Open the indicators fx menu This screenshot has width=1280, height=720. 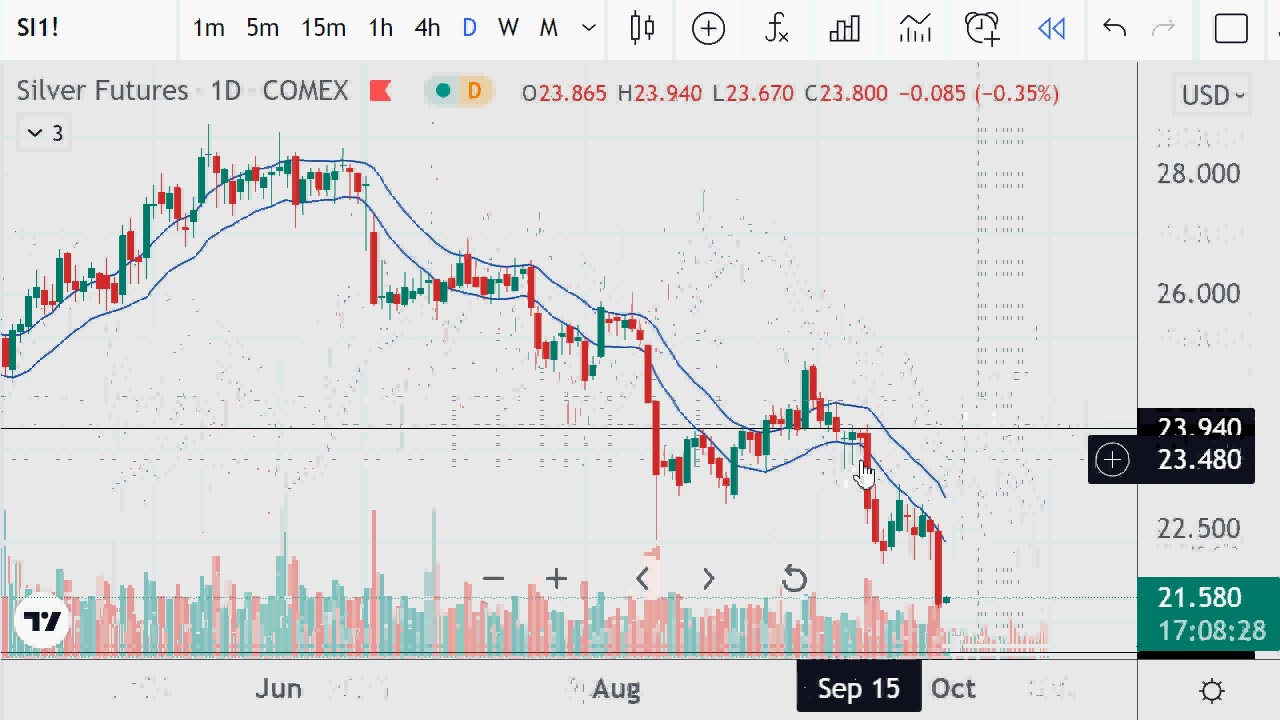(x=776, y=28)
